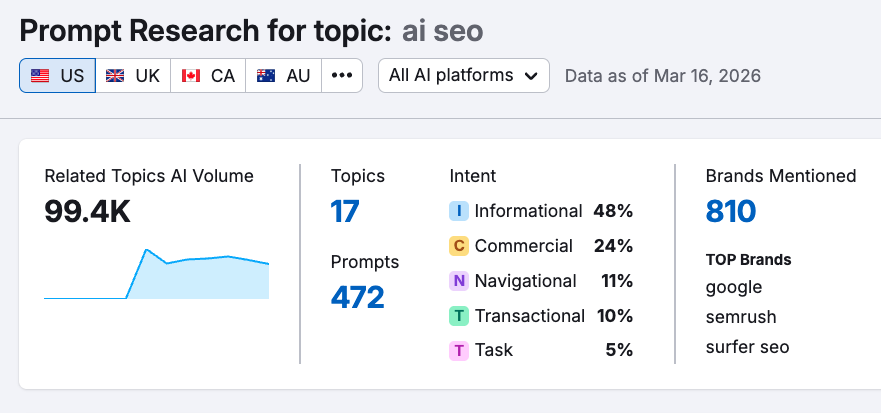The image size is (881, 413).
Task: Open the All AI platforms dropdown
Action: [463, 76]
